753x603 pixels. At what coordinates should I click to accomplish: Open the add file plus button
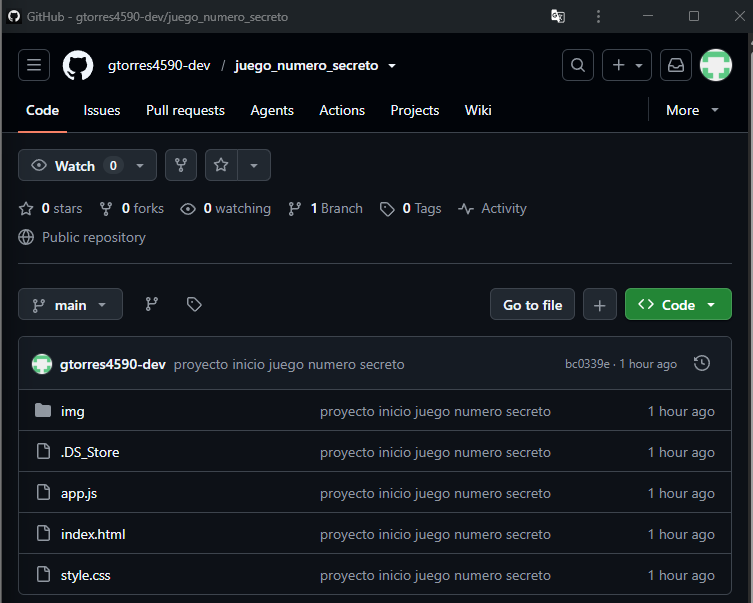coord(599,304)
